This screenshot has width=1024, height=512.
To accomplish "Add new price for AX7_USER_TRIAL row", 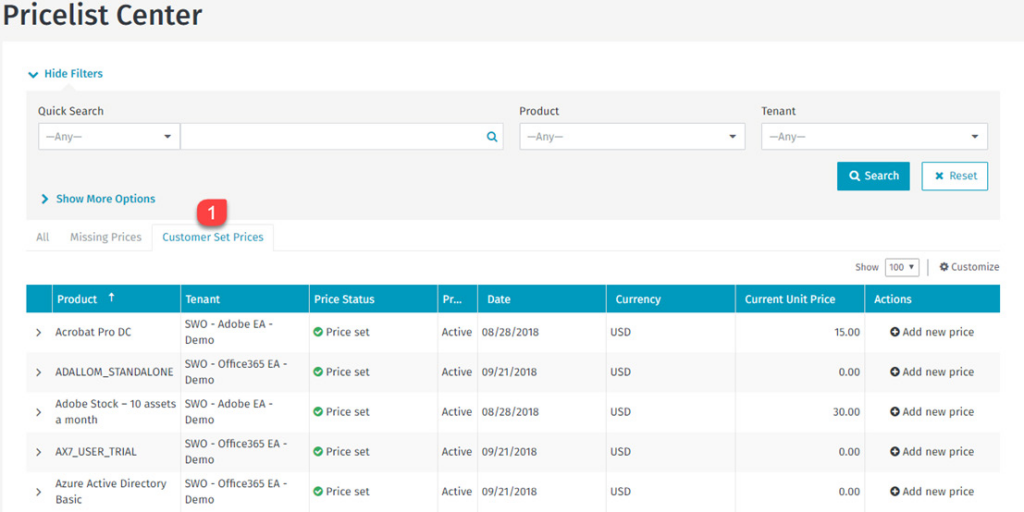I will coord(931,452).
